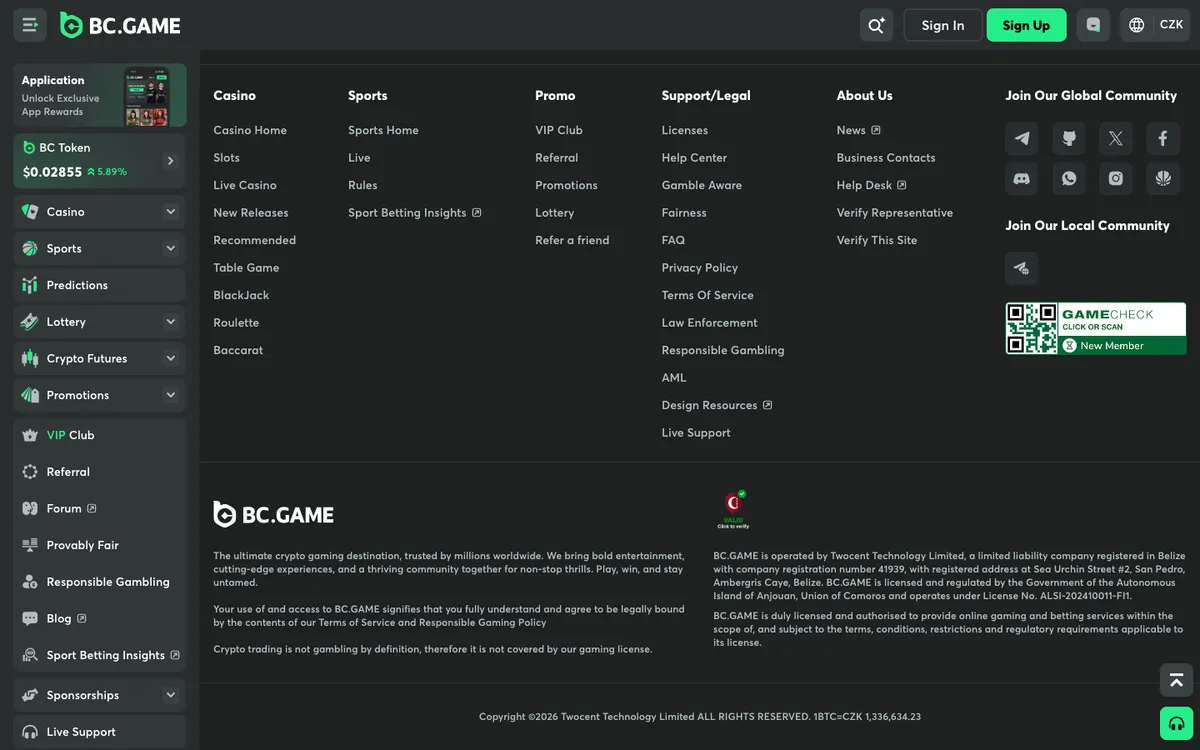Click the license validation seal badge

734,509
